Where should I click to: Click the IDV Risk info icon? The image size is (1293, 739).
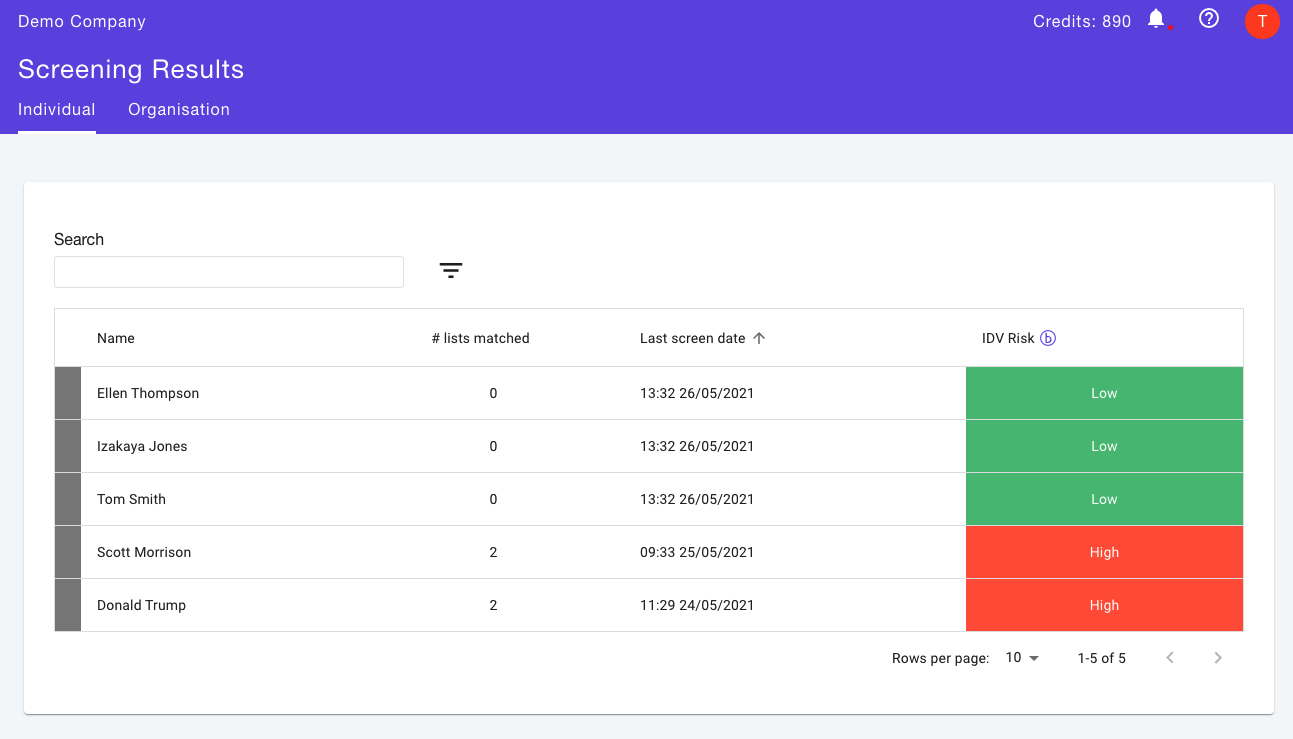point(1048,338)
